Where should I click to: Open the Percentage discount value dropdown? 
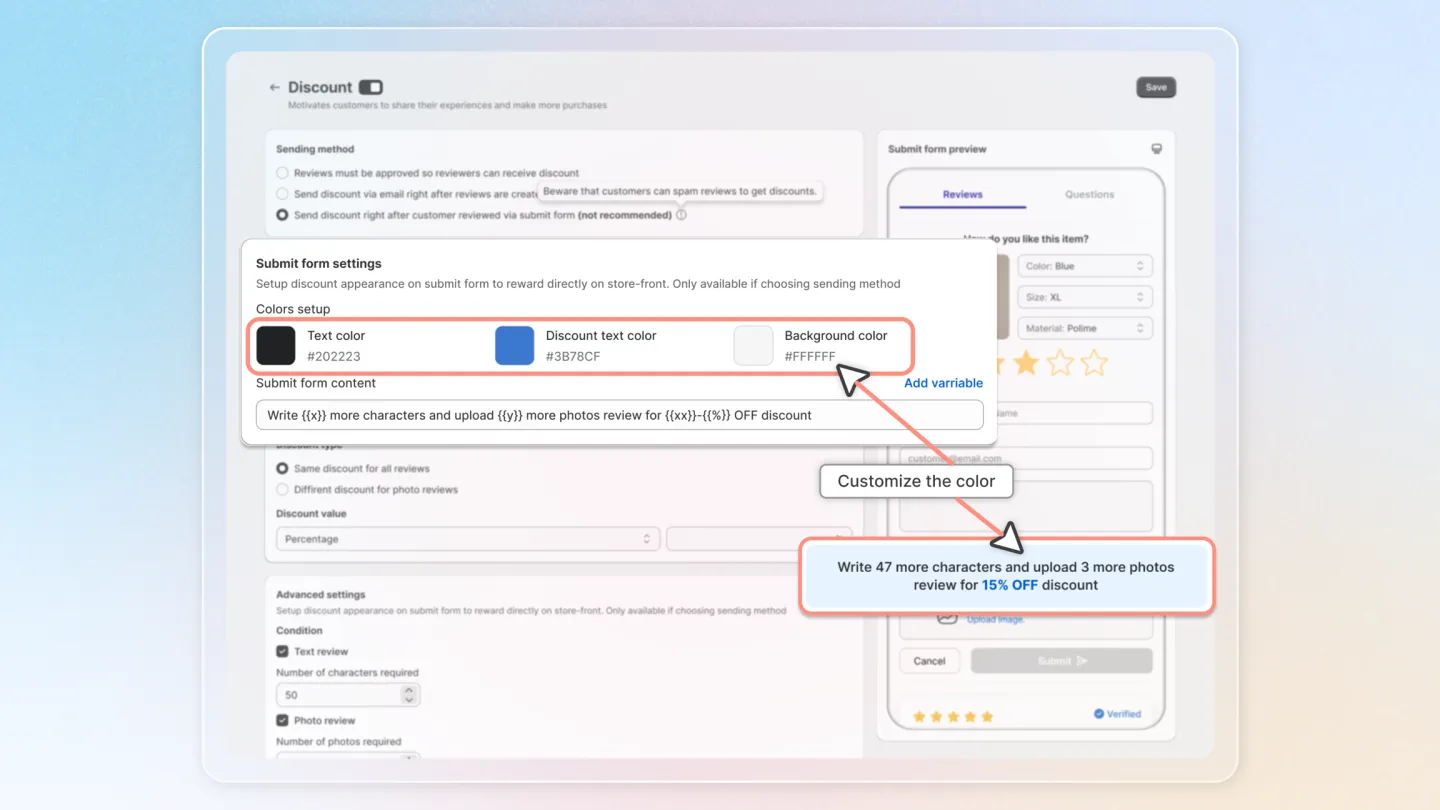pos(468,539)
